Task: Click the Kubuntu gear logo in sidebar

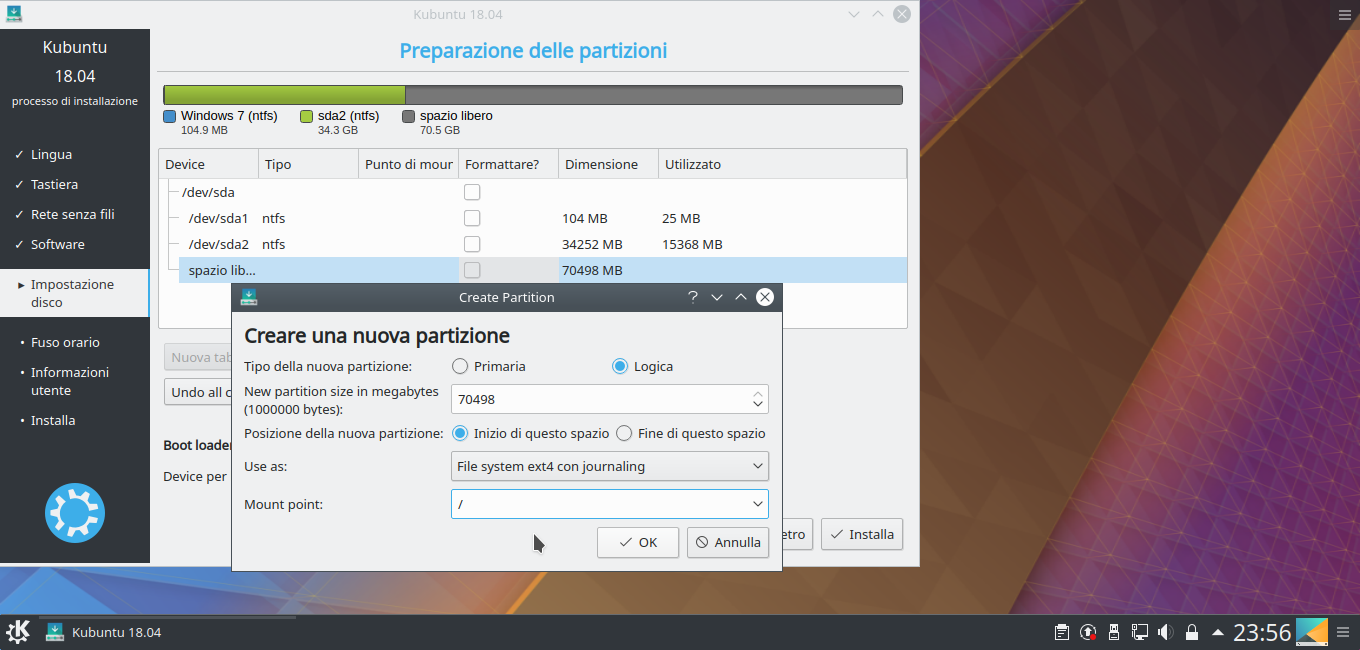Action: pyautogui.click(x=75, y=513)
